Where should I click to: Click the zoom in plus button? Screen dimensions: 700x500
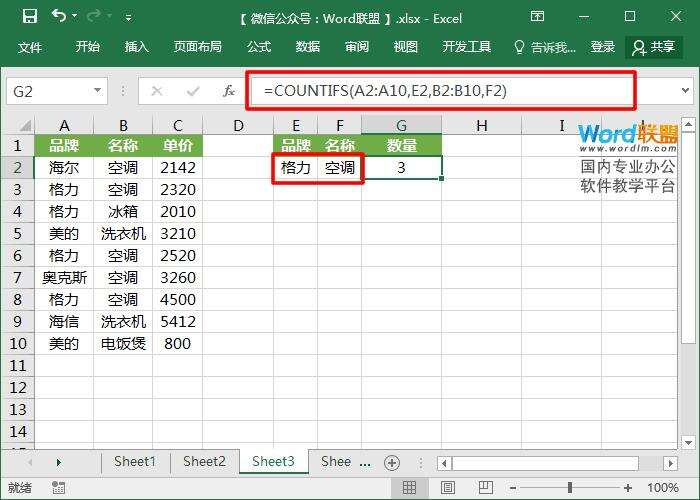628,488
